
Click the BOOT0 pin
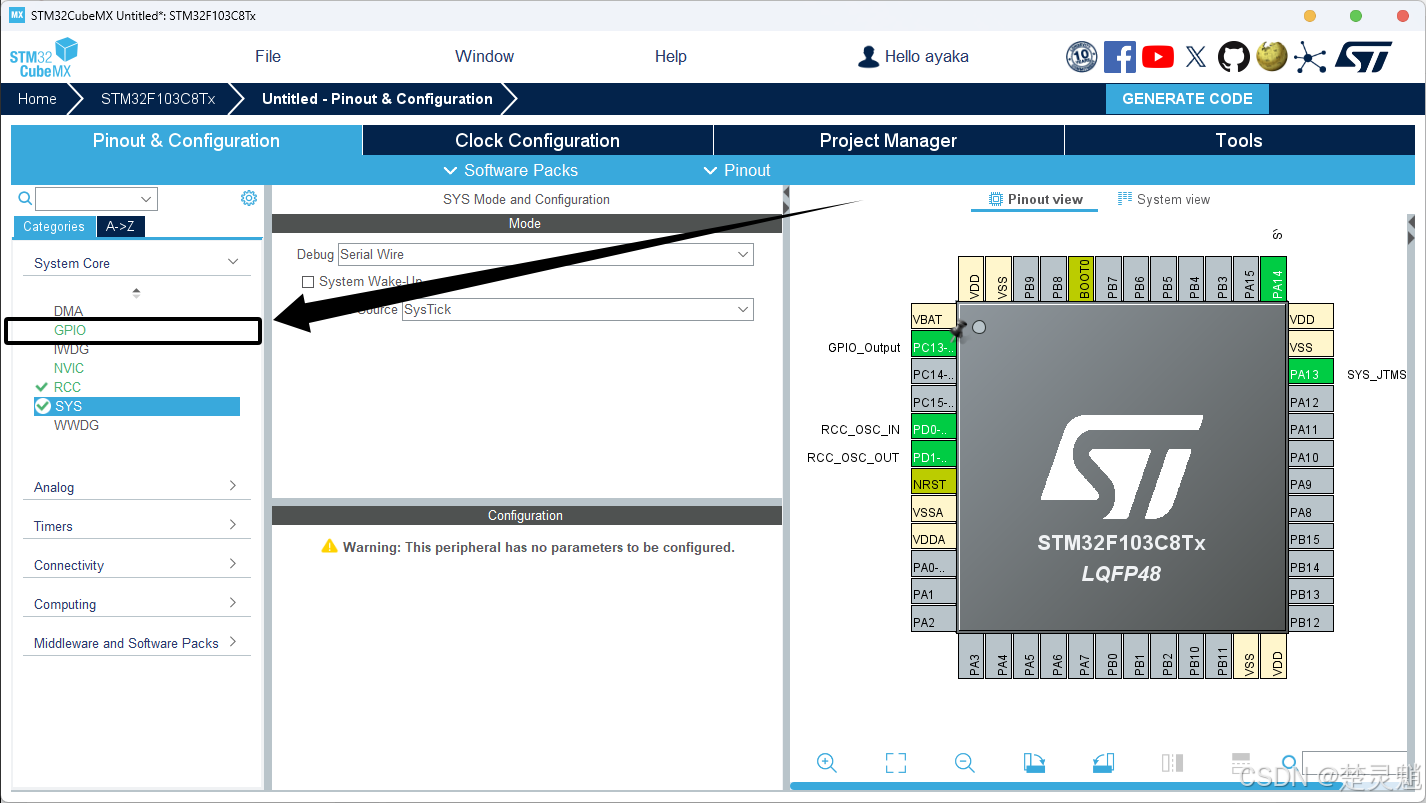tap(1082, 280)
